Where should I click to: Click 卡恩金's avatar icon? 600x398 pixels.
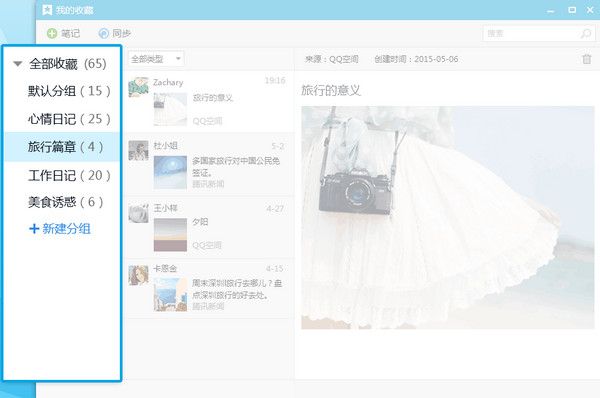139,275
